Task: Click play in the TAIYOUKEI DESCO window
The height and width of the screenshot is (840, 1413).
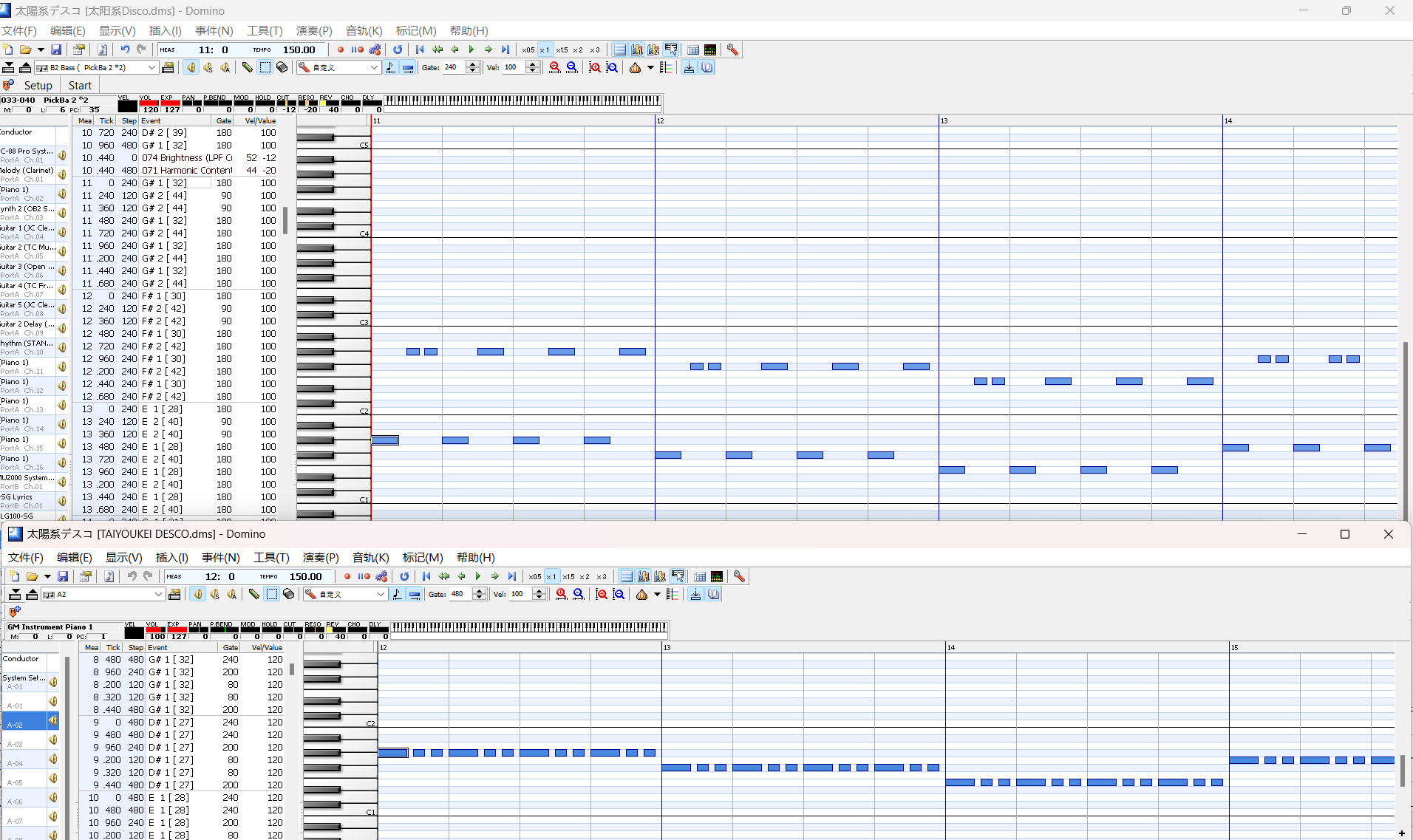Action: click(478, 576)
